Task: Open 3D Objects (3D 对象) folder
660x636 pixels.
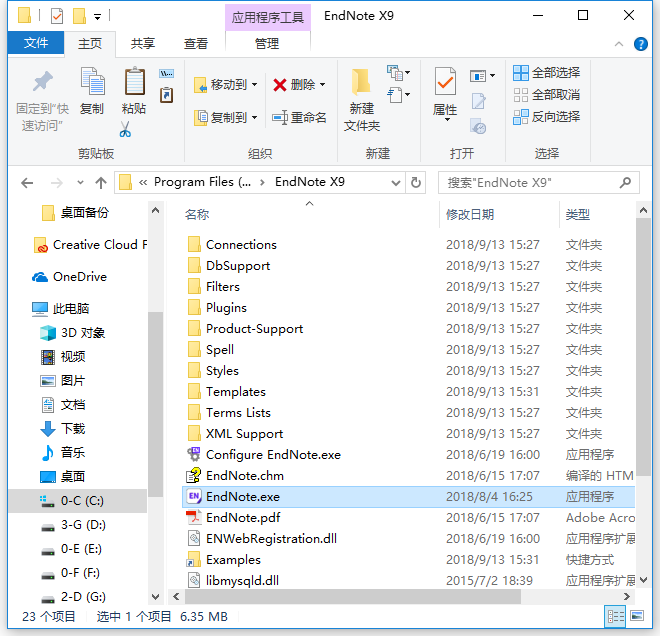Action: tap(72, 333)
